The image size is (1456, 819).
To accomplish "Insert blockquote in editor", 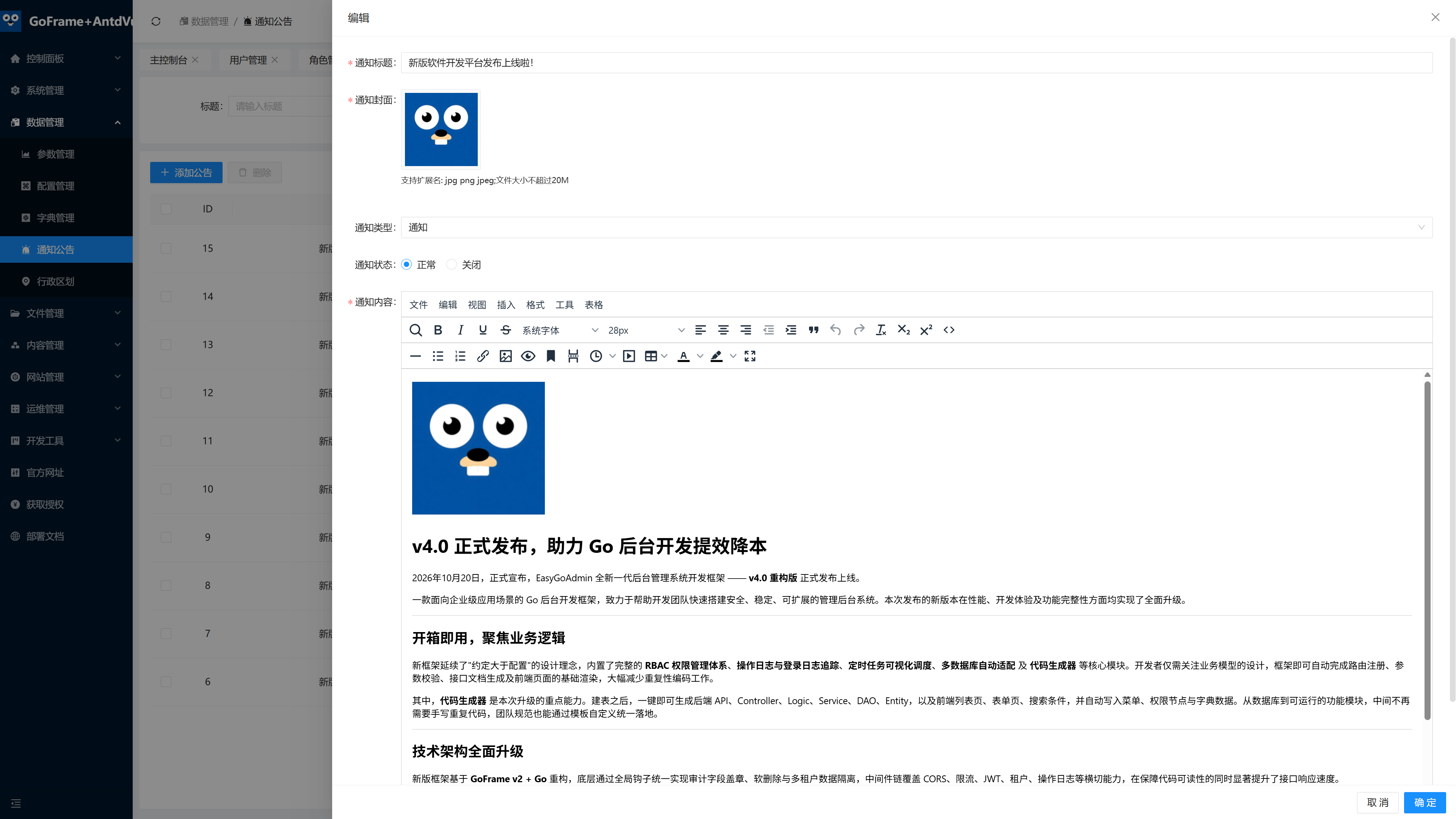I will (x=813, y=330).
